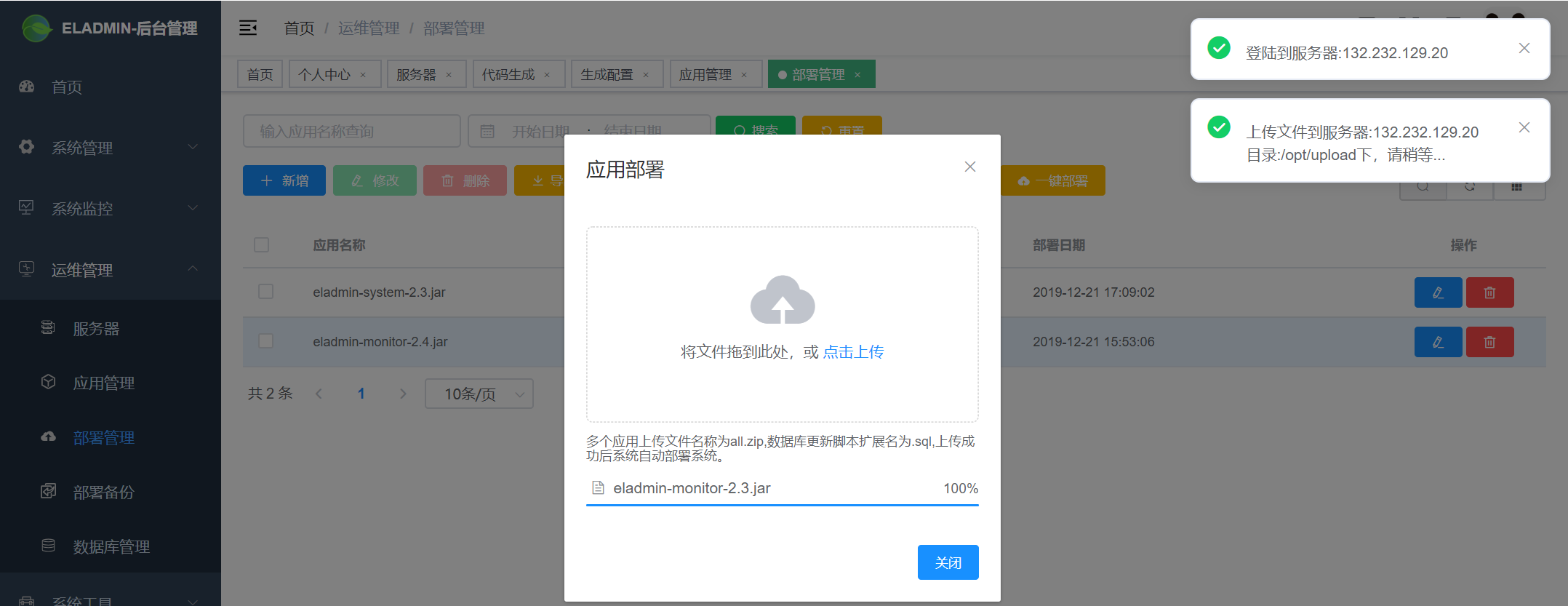1568x606 pixels.
Task: Click the 2019-12-21 15:53:06 date cell
Action: coord(1094,342)
